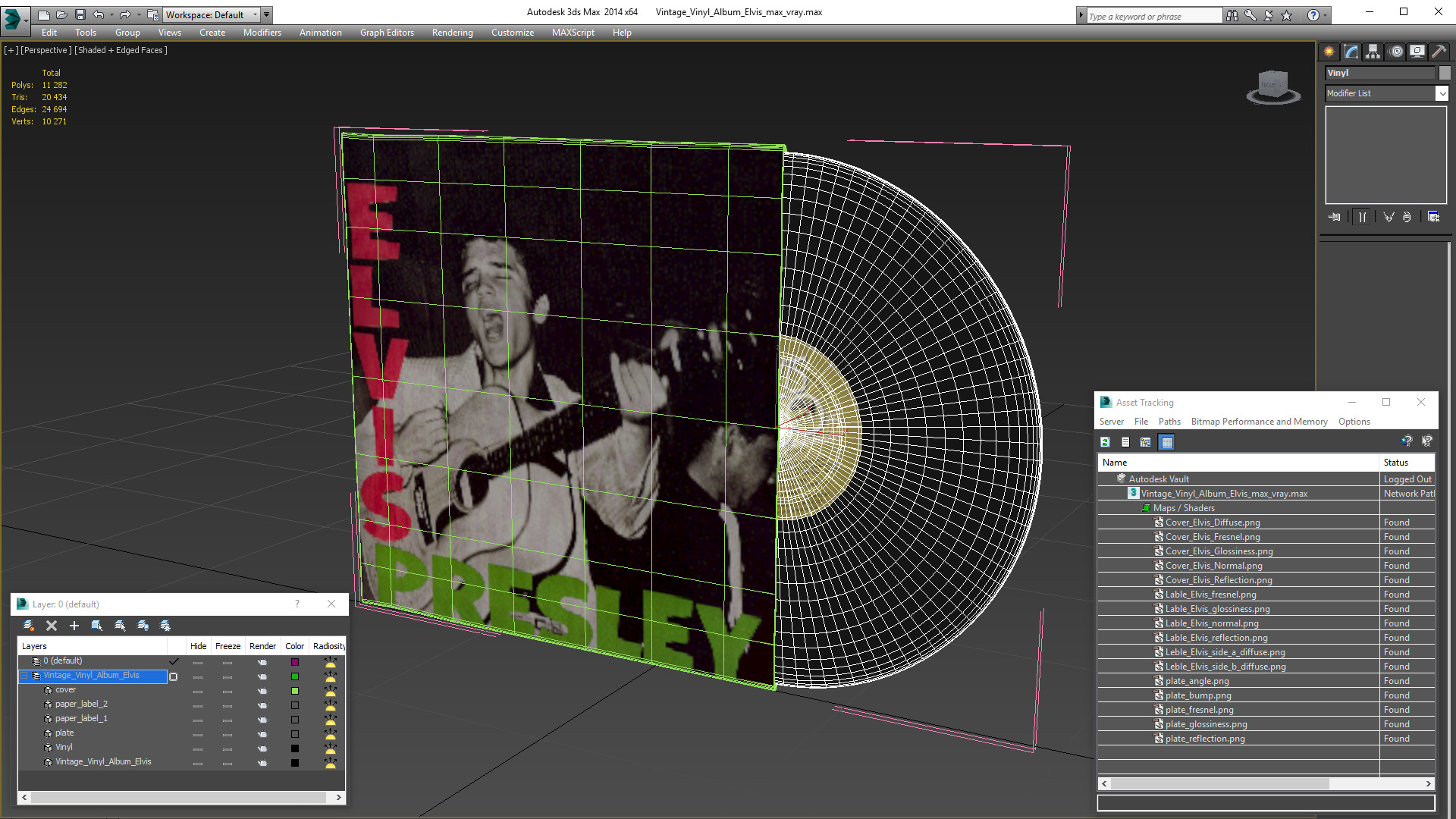Click the Communication Center satellite icon
This screenshot has width=1456, height=819.
point(1269,15)
